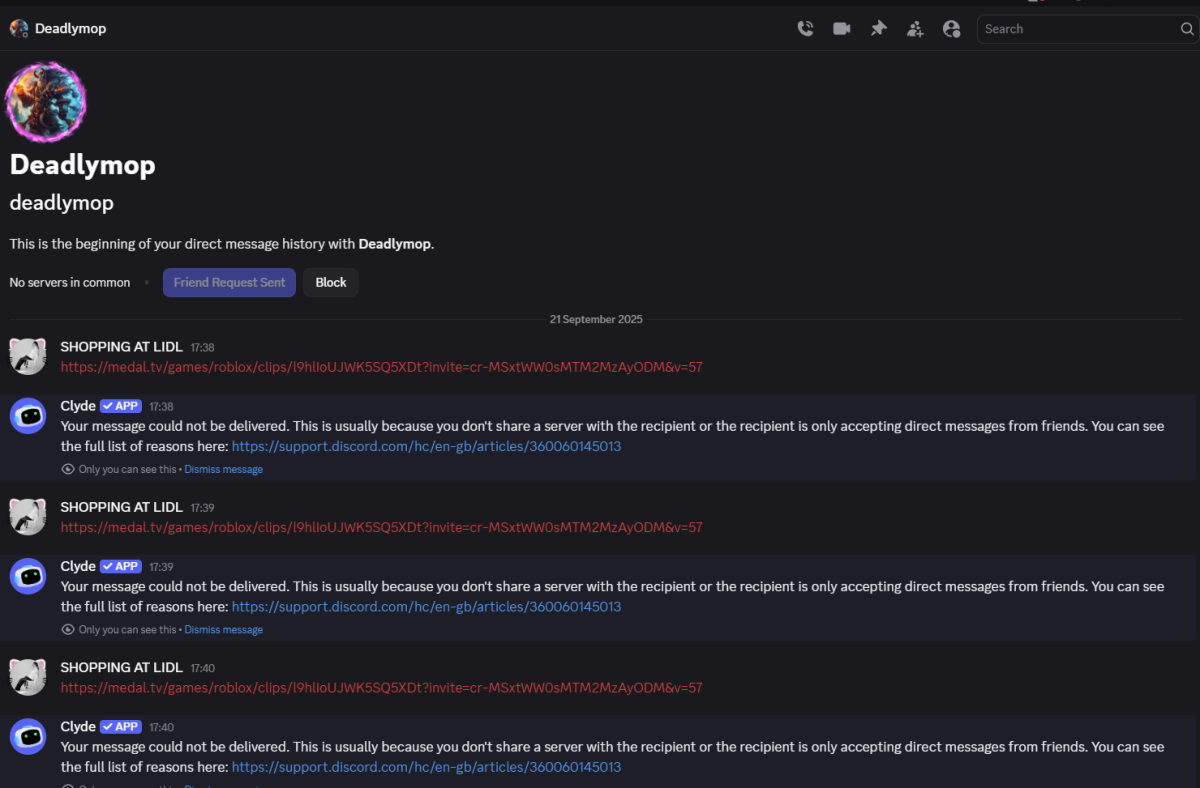This screenshot has width=1200, height=788.
Task: Click the magnifier icon in the search box
Action: pyautogui.click(x=1187, y=29)
